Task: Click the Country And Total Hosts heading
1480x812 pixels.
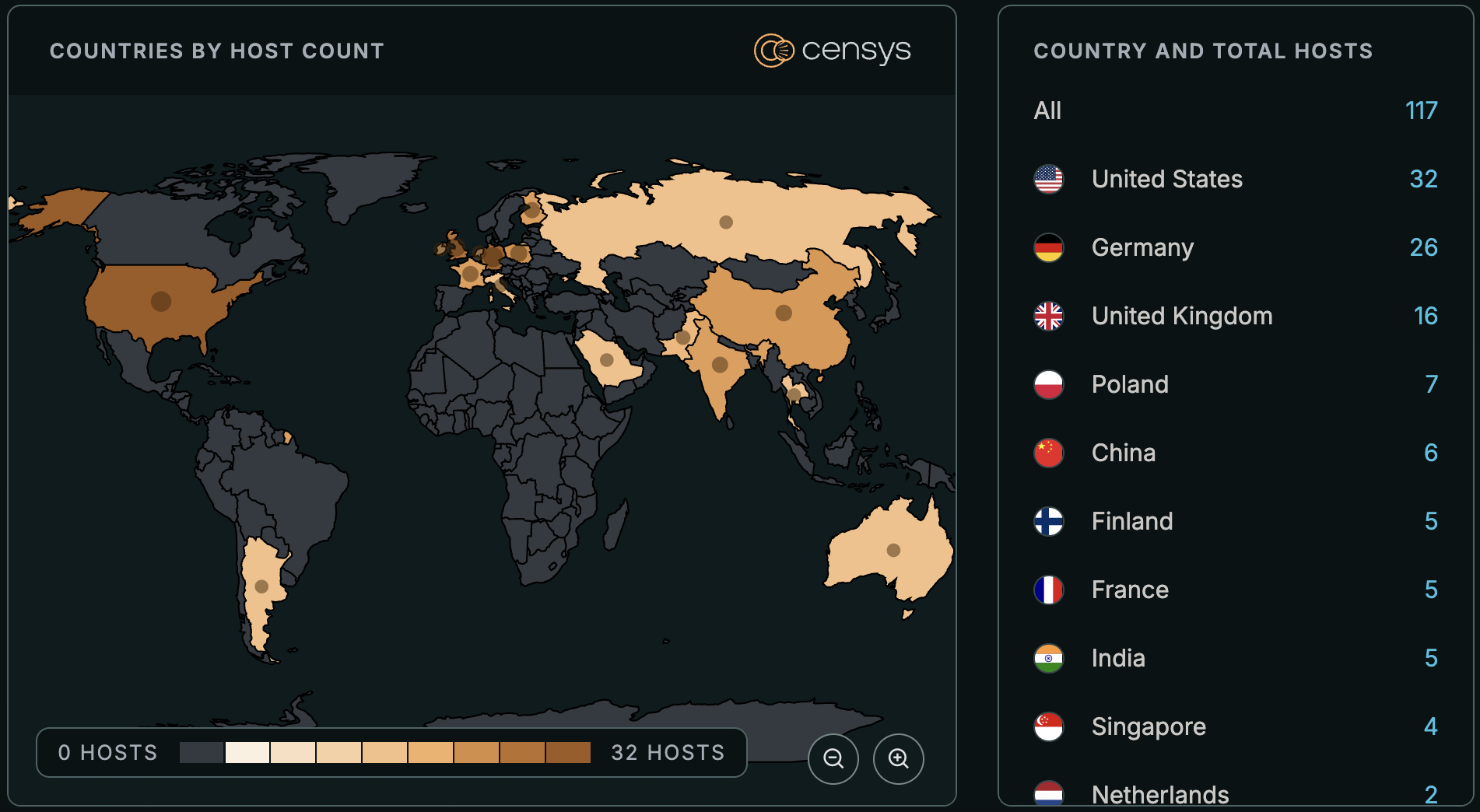Action: point(1203,51)
